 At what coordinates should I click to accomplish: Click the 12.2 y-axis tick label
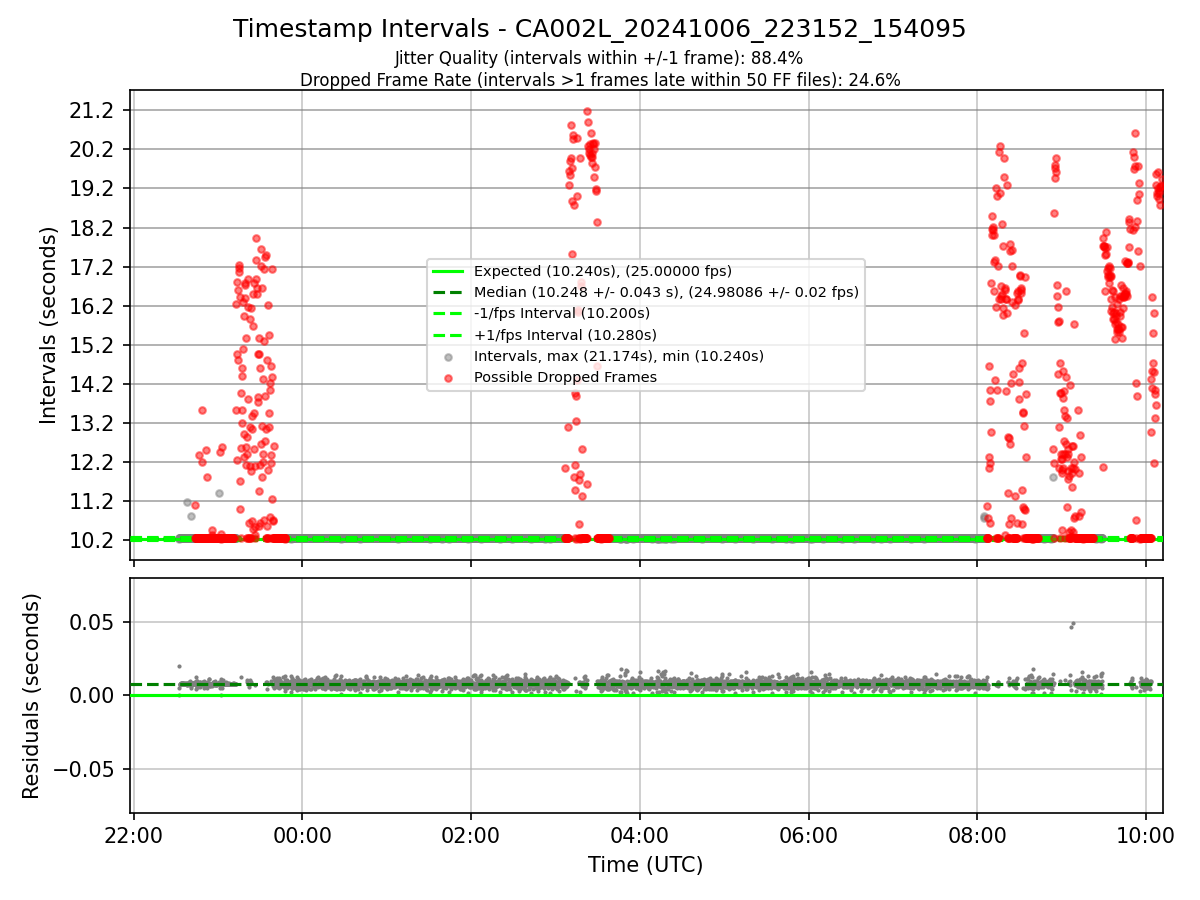click(x=93, y=462)
